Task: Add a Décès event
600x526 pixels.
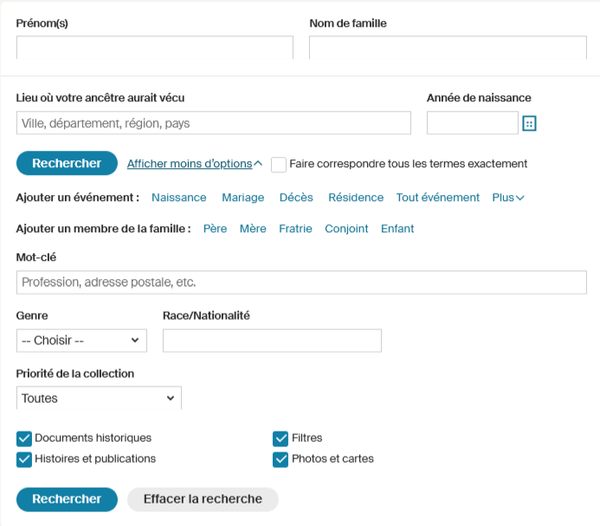Action: point(297,198)
